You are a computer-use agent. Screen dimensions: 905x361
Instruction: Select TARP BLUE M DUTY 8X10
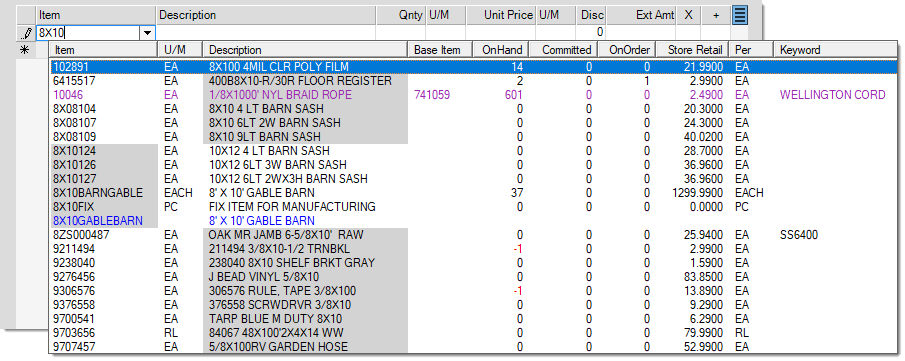click(275, 319)
